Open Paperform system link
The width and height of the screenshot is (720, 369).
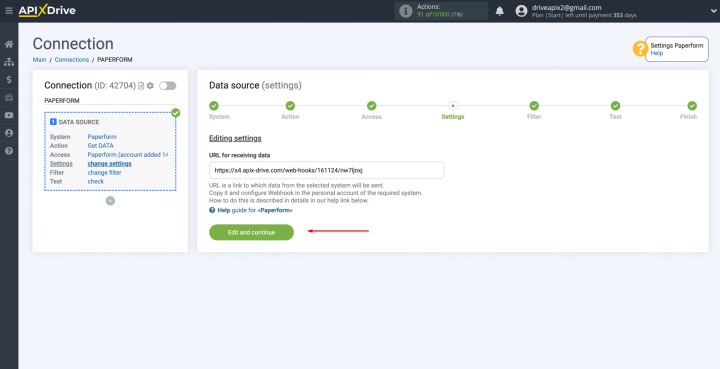(102, 137)
